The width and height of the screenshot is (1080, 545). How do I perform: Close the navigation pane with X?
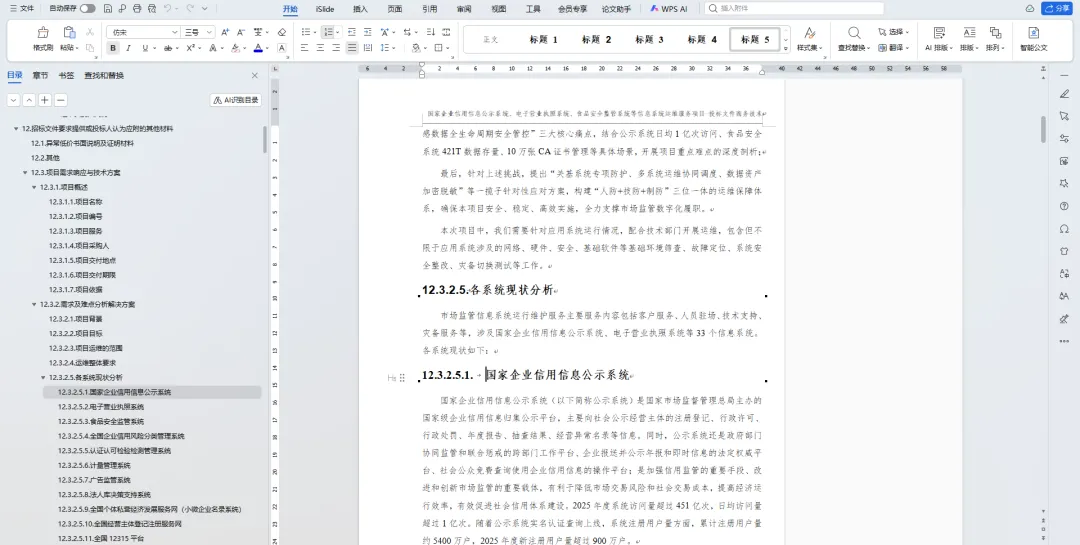pos(255,76)
